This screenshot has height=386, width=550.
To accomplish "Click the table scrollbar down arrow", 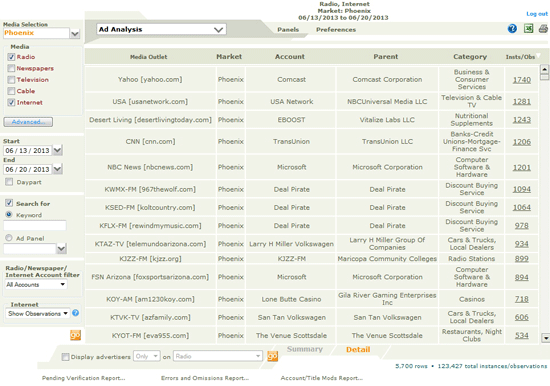I will pos(545,338).
